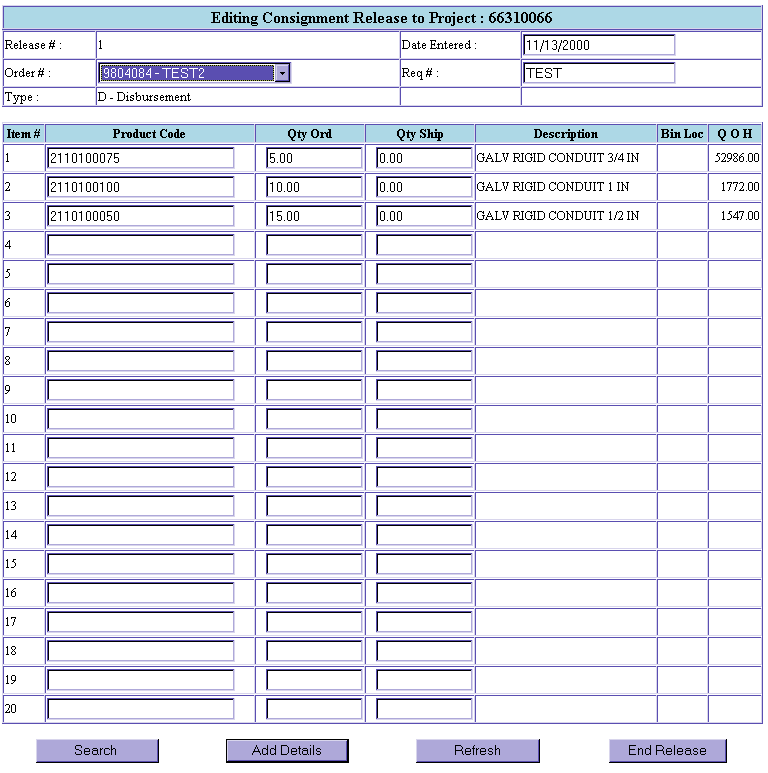Screen dimensions: 768x773
Task: Select product code field 2110100050
Action: (140, 216)
